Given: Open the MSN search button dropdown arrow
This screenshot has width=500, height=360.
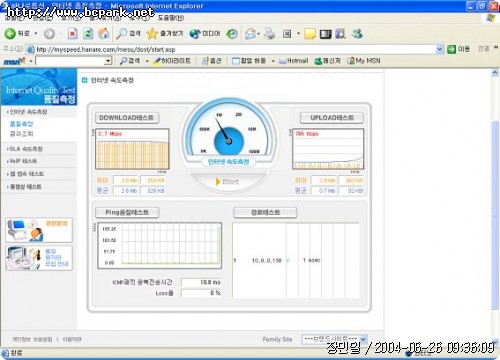Looking at the screenshot, I should coord(147,61).
